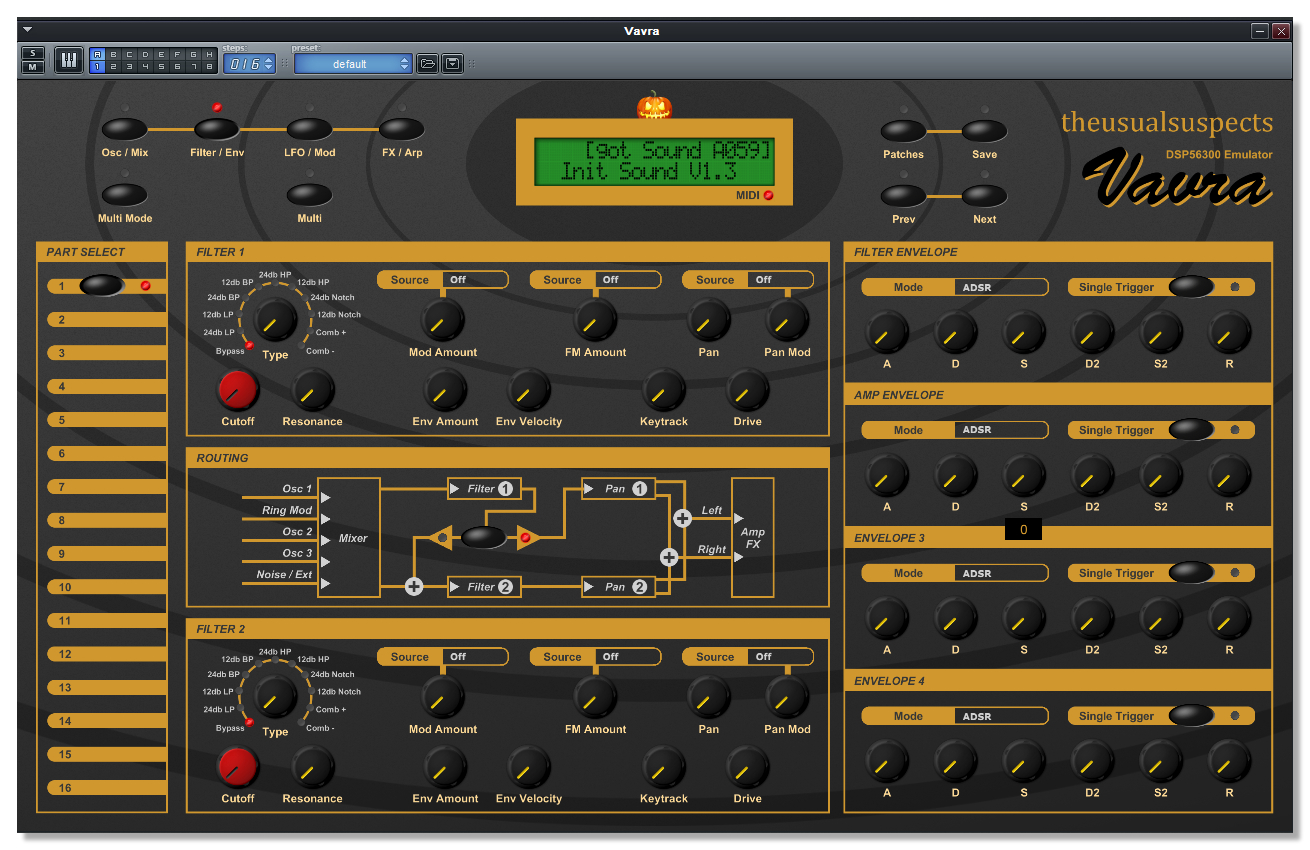Click the Next patch button

click(x=984, y=196)
